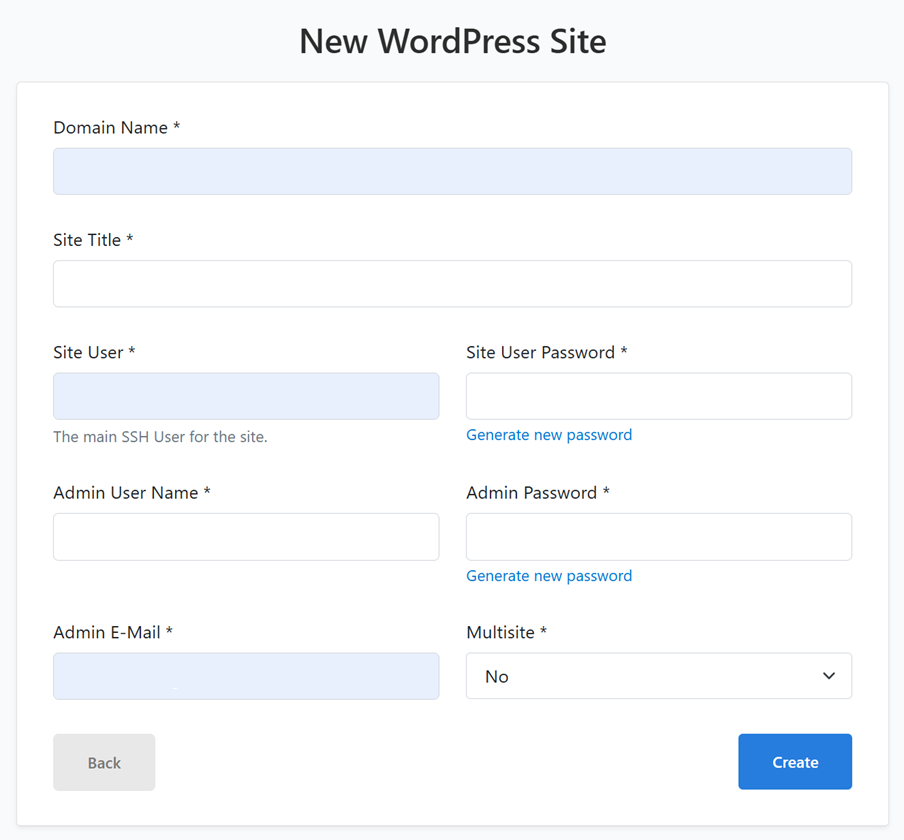
Task: Click the 'New WordPress Site' heading
Action: tap(453, 42)
